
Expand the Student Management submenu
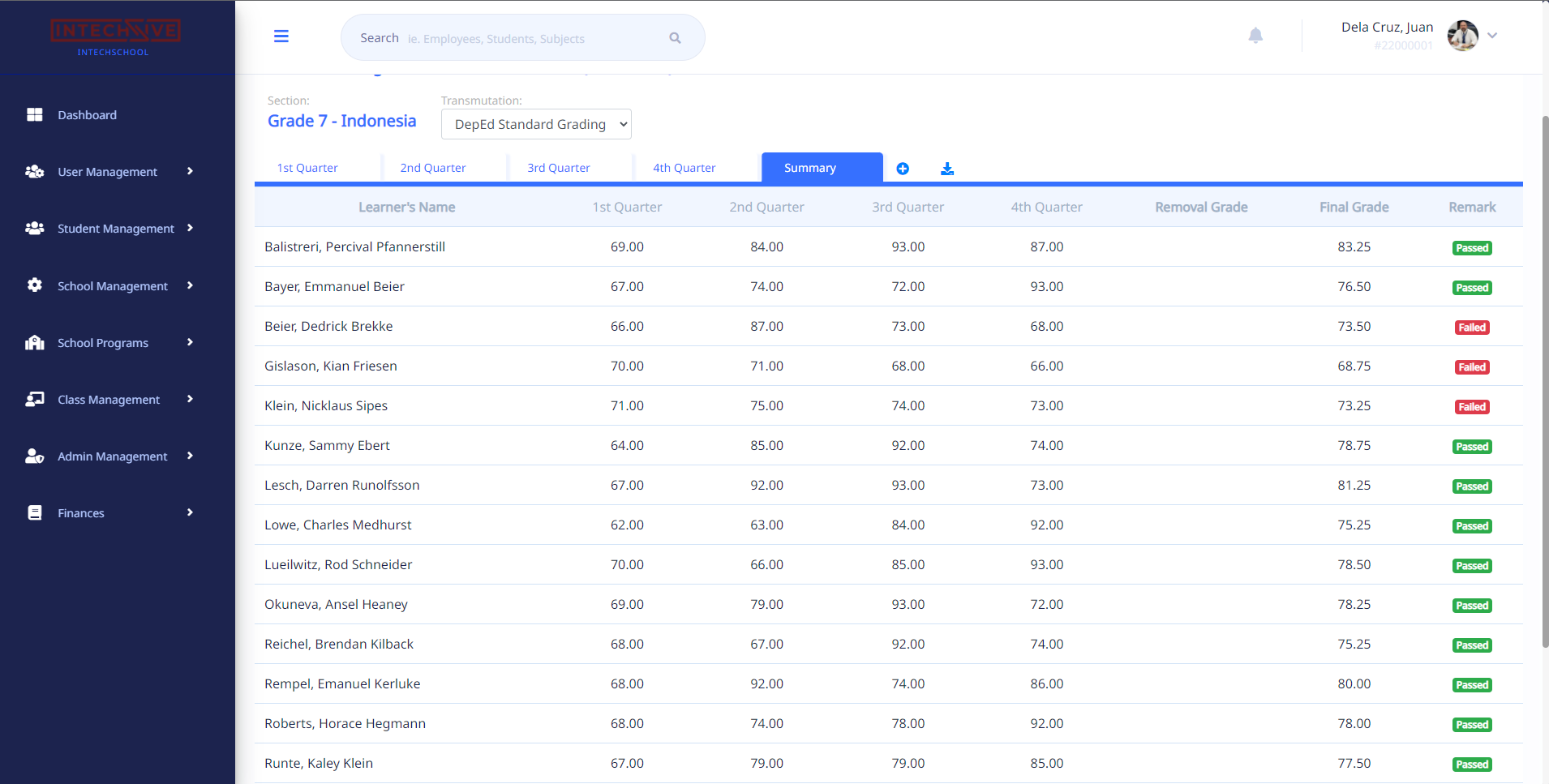[190, 229]
